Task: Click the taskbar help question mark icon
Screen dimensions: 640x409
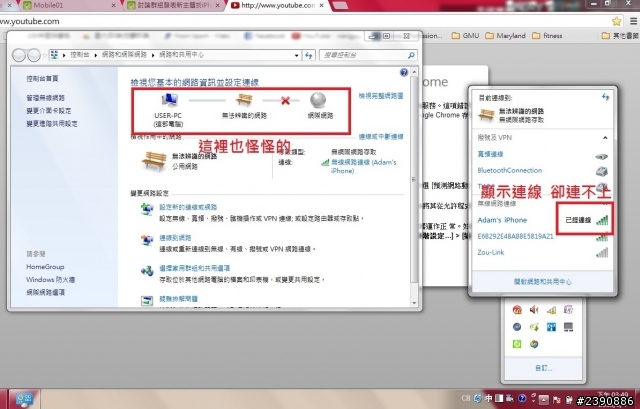Action: tap(522, 398)
